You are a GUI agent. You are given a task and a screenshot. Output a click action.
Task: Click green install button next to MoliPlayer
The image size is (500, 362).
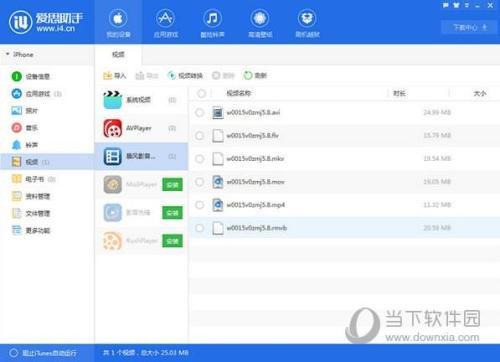pyautogui.click(x=172, y=184)
